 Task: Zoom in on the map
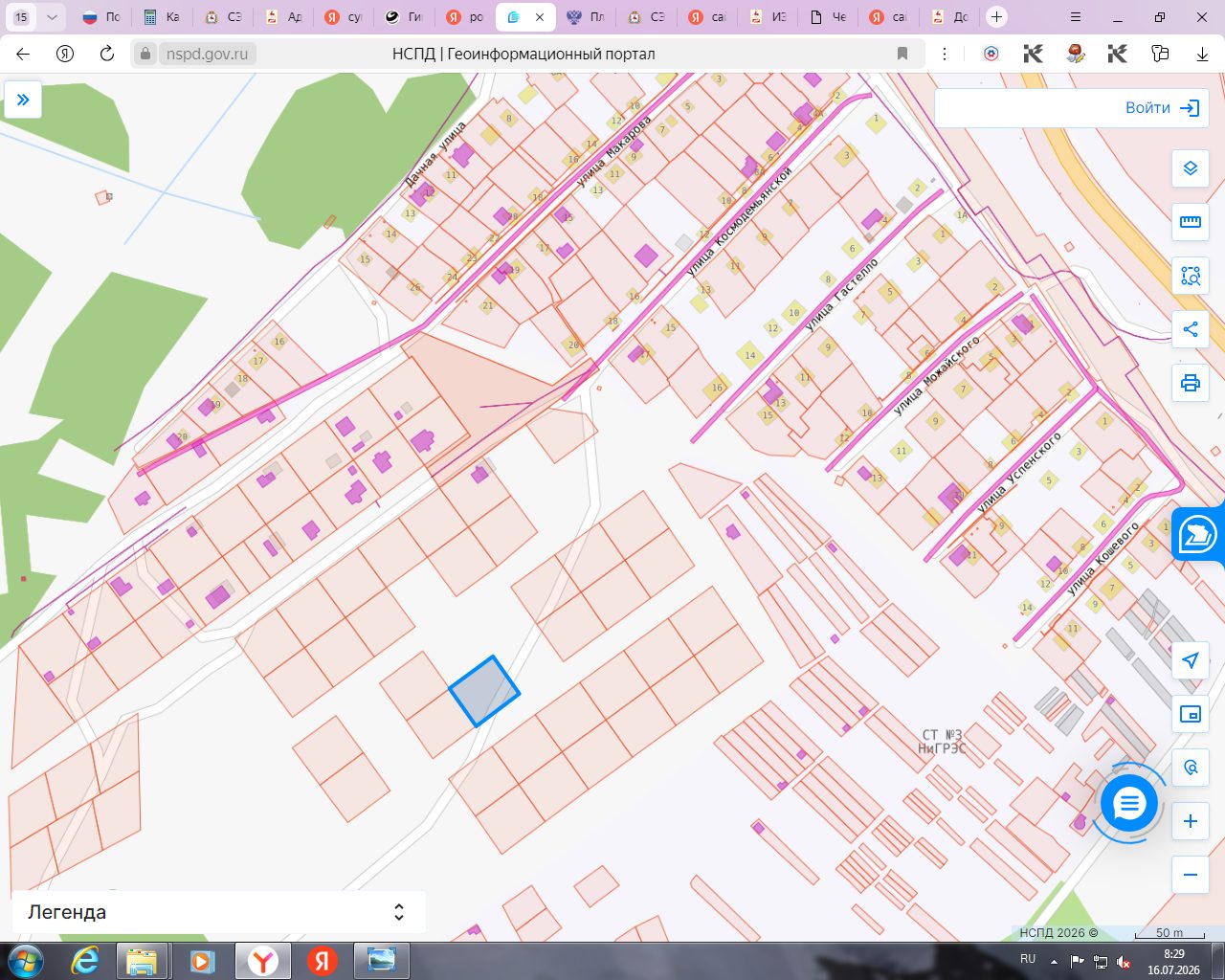coord(1191,821)
